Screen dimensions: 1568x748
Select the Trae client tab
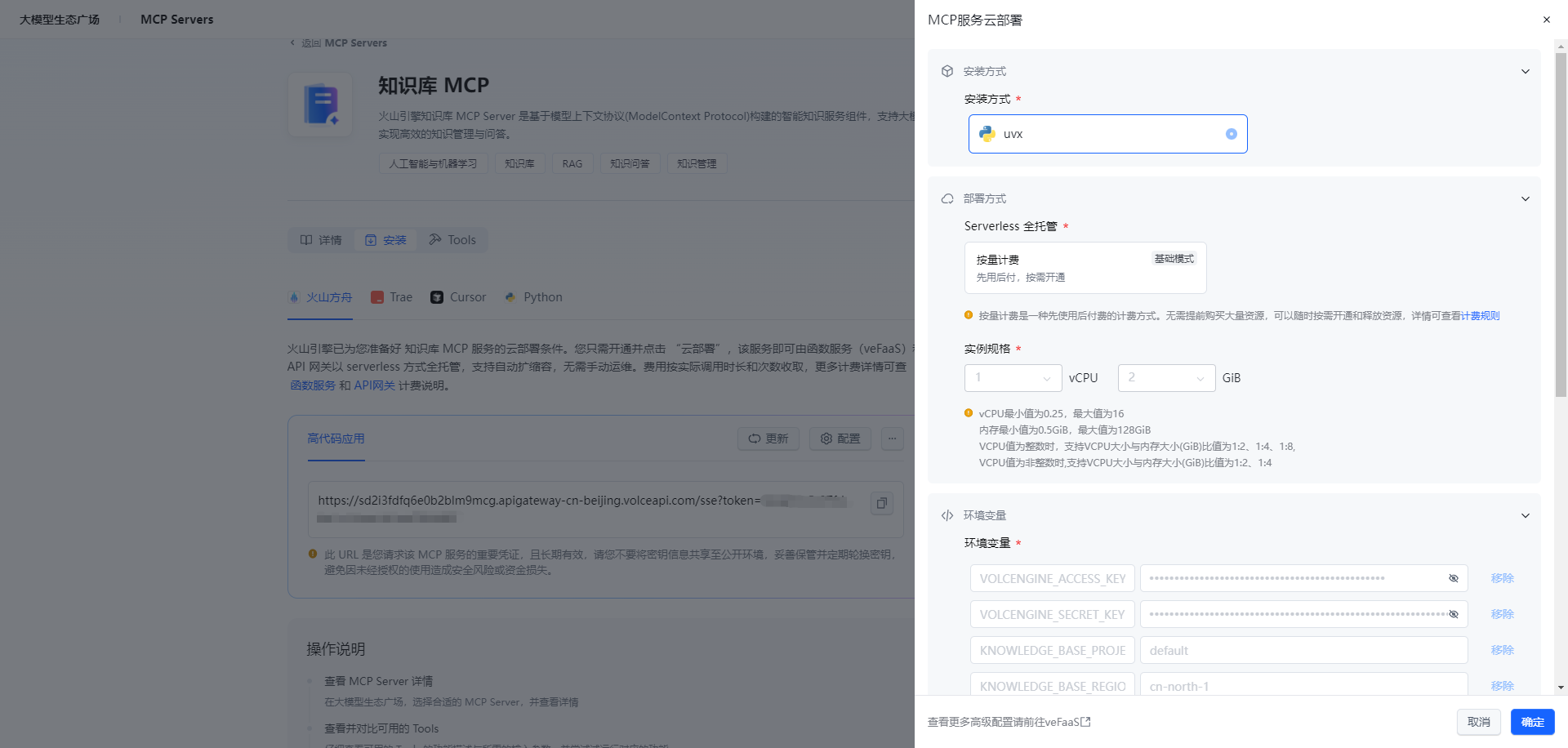pyautogui.click(x=391, y=297)
